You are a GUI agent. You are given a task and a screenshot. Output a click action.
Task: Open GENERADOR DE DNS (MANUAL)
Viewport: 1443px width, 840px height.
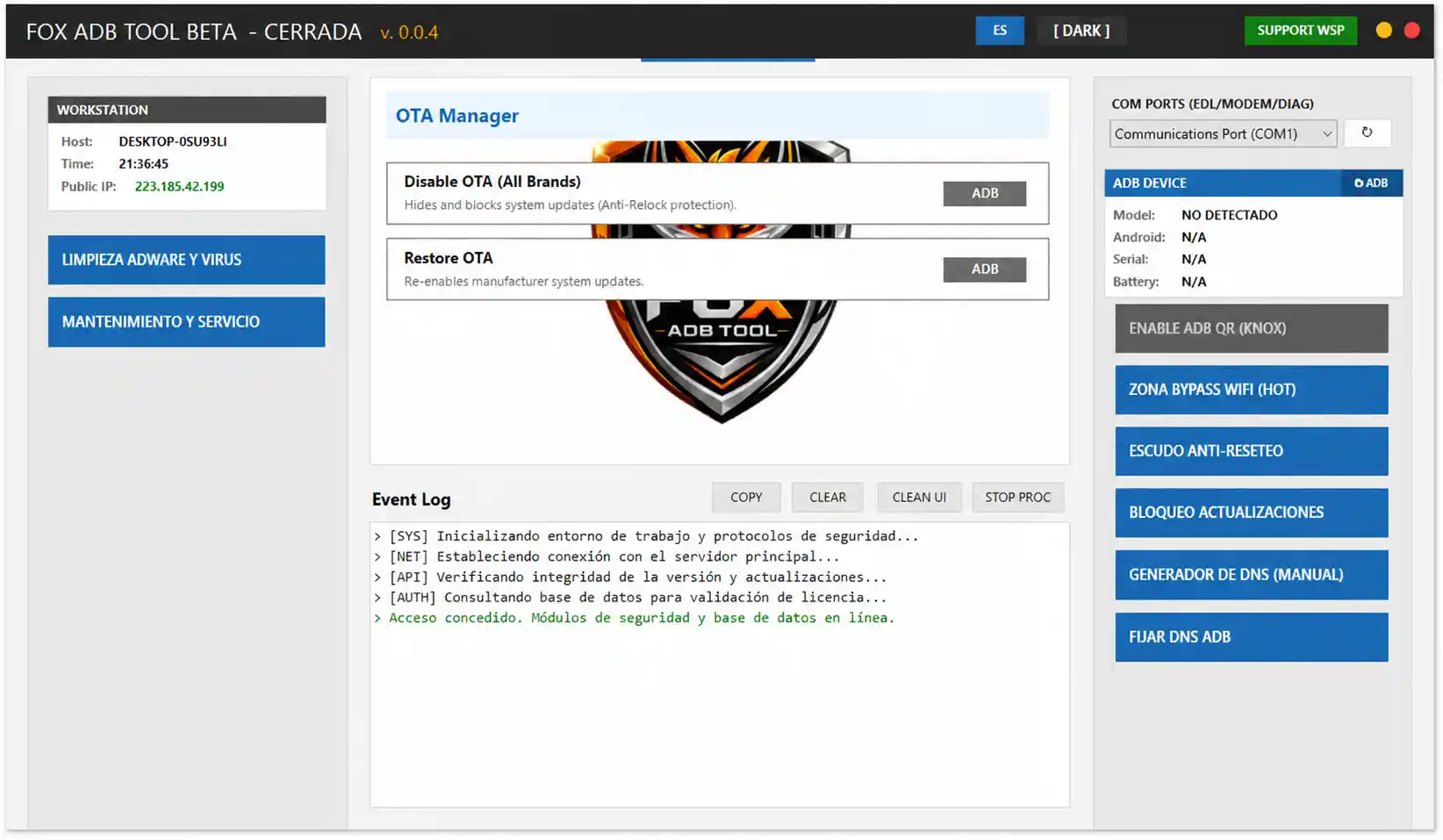(x=1251, y=575)
